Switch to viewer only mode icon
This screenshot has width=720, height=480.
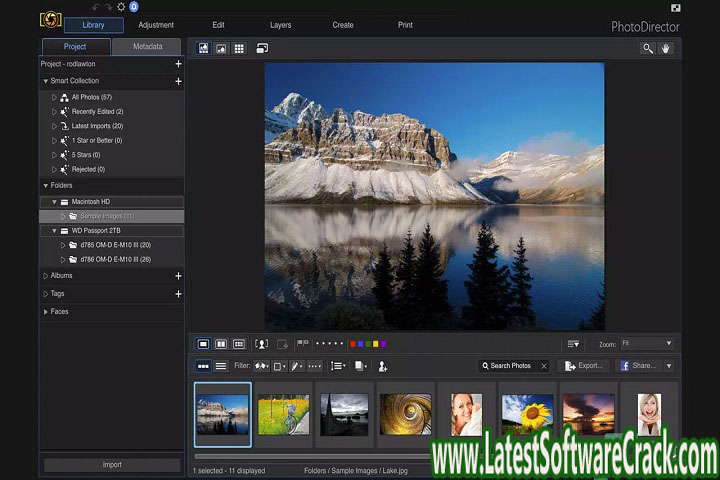click(221, 48)
